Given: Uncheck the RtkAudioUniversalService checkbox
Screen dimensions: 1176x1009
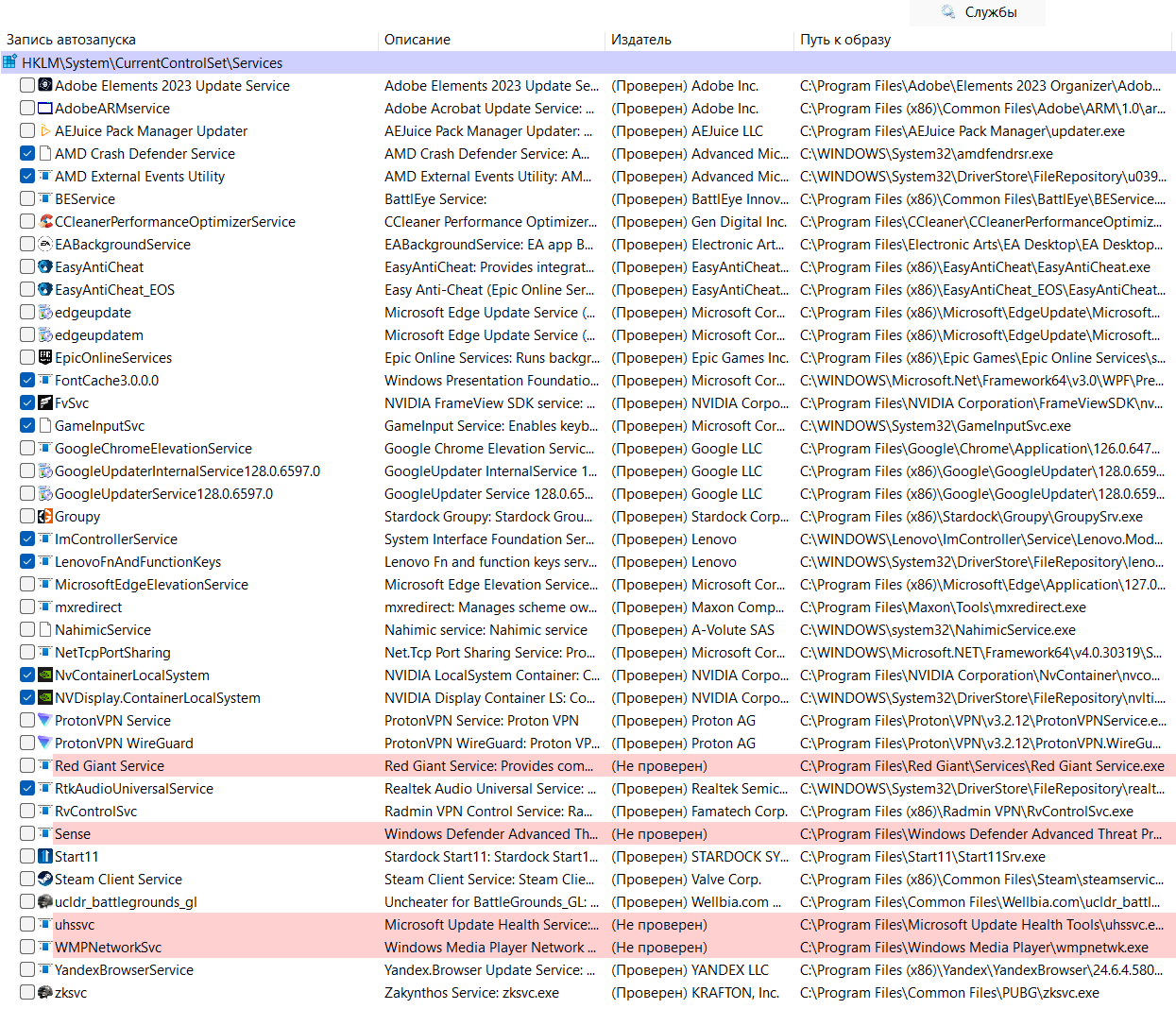Looking at the screenshot, I should [27, 788].
